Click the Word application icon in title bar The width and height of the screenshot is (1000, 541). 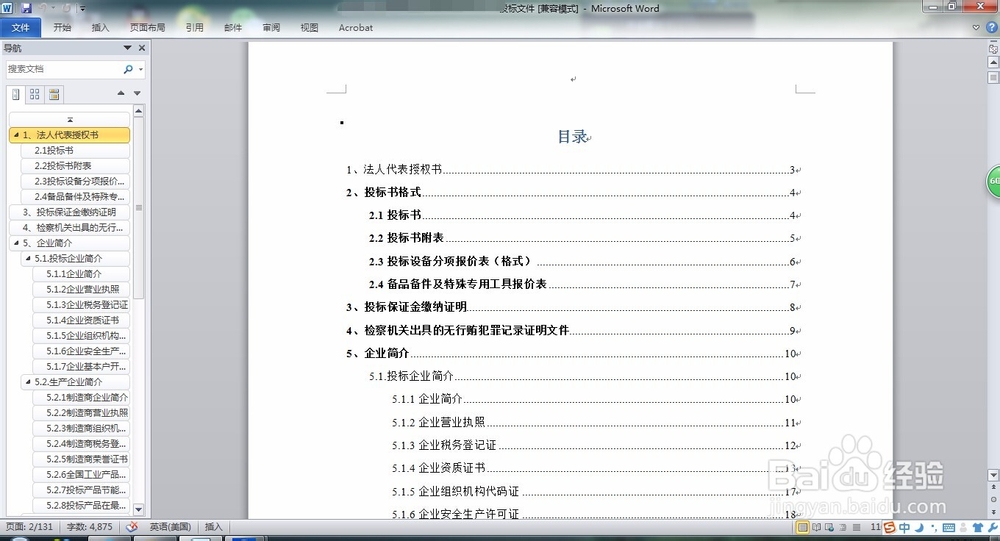[7, 8]
